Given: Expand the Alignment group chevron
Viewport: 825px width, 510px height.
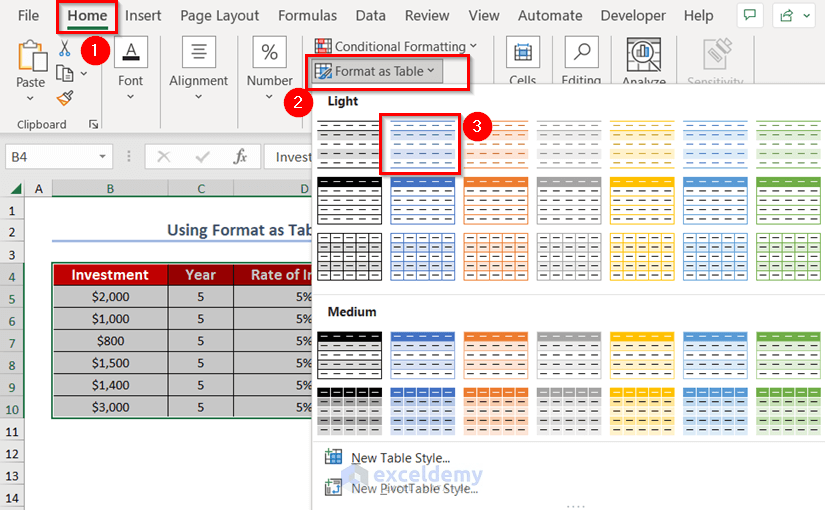Looking at the screenshot, I should tap(198, 97).
